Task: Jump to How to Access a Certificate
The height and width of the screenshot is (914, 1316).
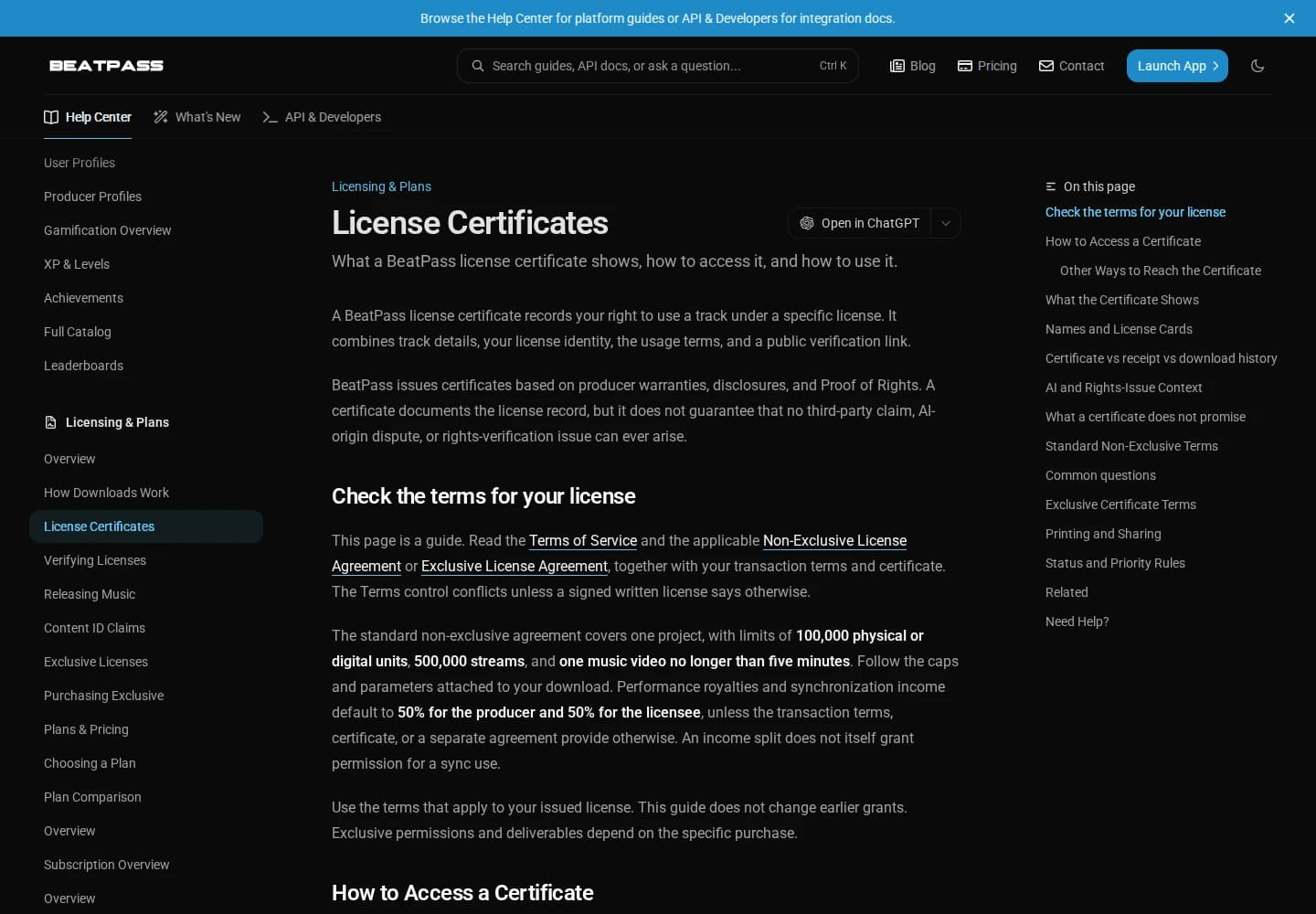Action: click(1123, 241)
